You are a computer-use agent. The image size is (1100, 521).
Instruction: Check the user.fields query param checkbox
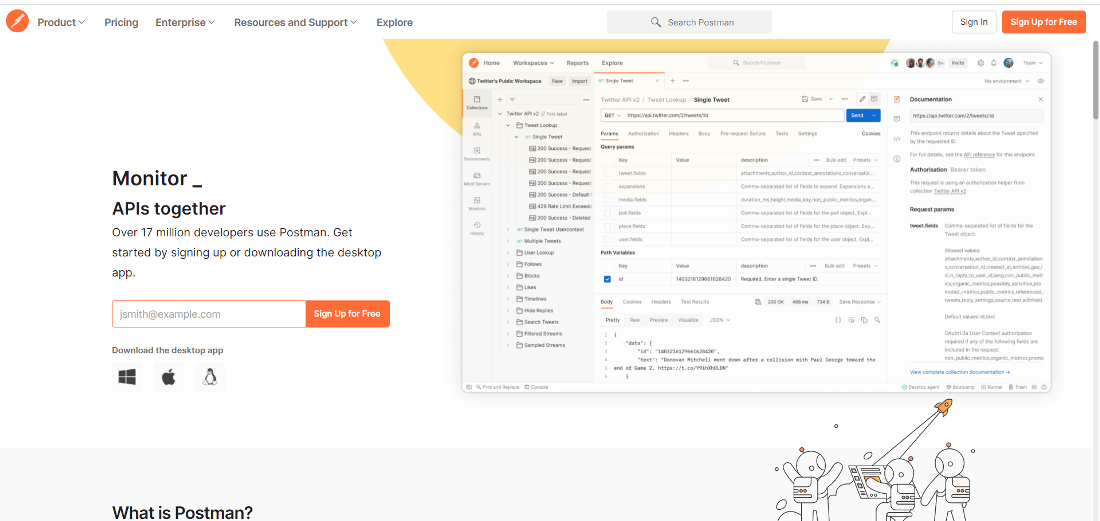tap(608, 240)
